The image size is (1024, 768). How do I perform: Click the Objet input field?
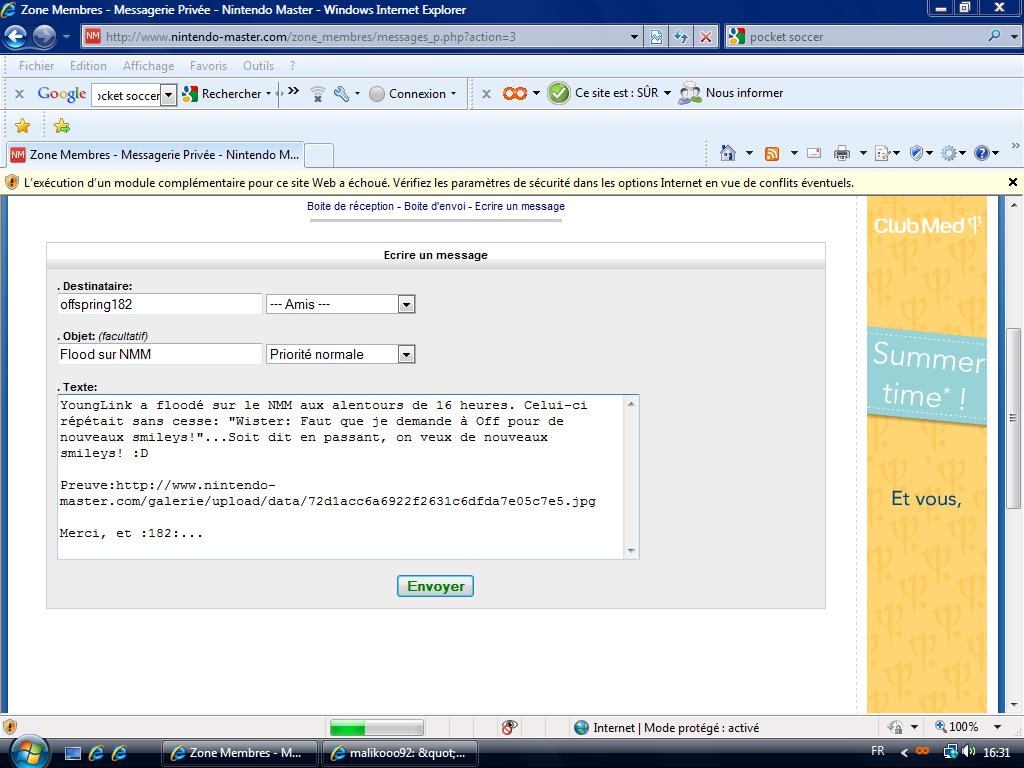(159, 355)
